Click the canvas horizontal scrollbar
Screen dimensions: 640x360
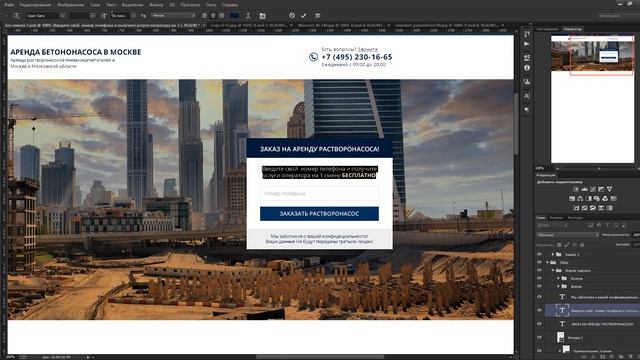(x=320, y=357)
